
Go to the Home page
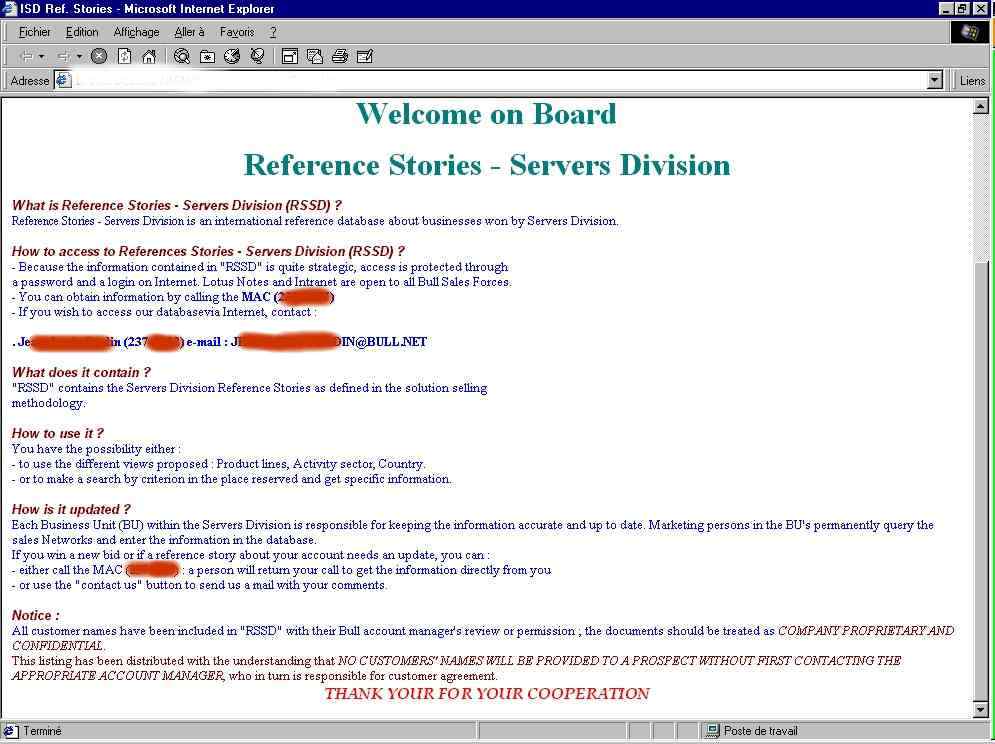pos(149,56)
